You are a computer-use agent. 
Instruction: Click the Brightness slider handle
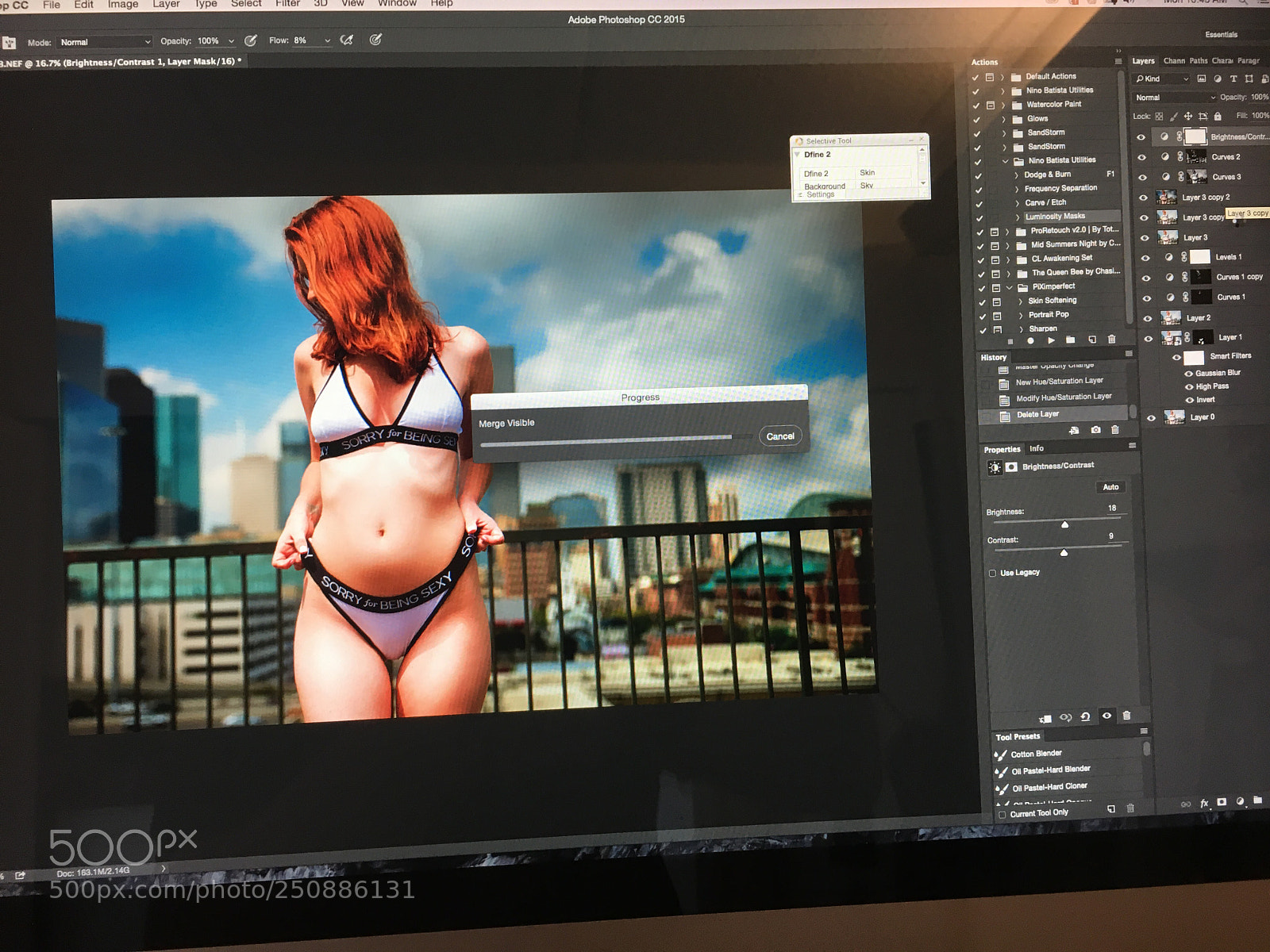pyautogui.click(x=1065, y=525)
